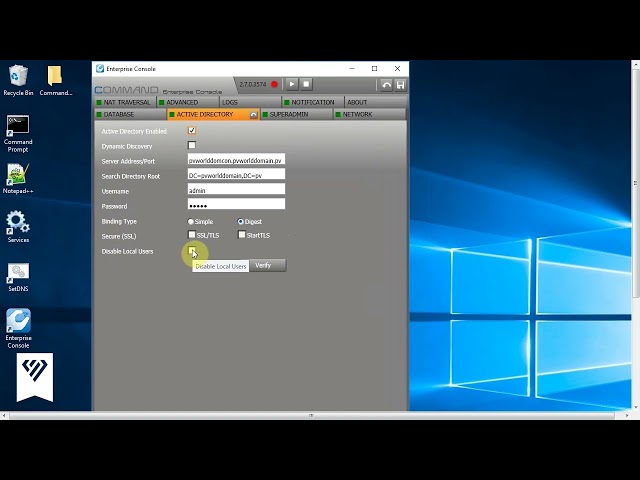Click the small icon on the Active Directory tab
This screenshot has width=640, height=480.
click(253, 115)
